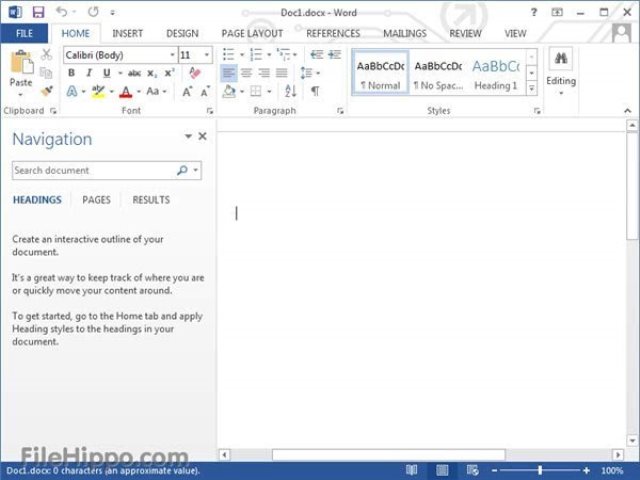The width and height of the screenshot is (640, 480).
Task: Switch to the DESIGN tab
Action: point(182,33)
